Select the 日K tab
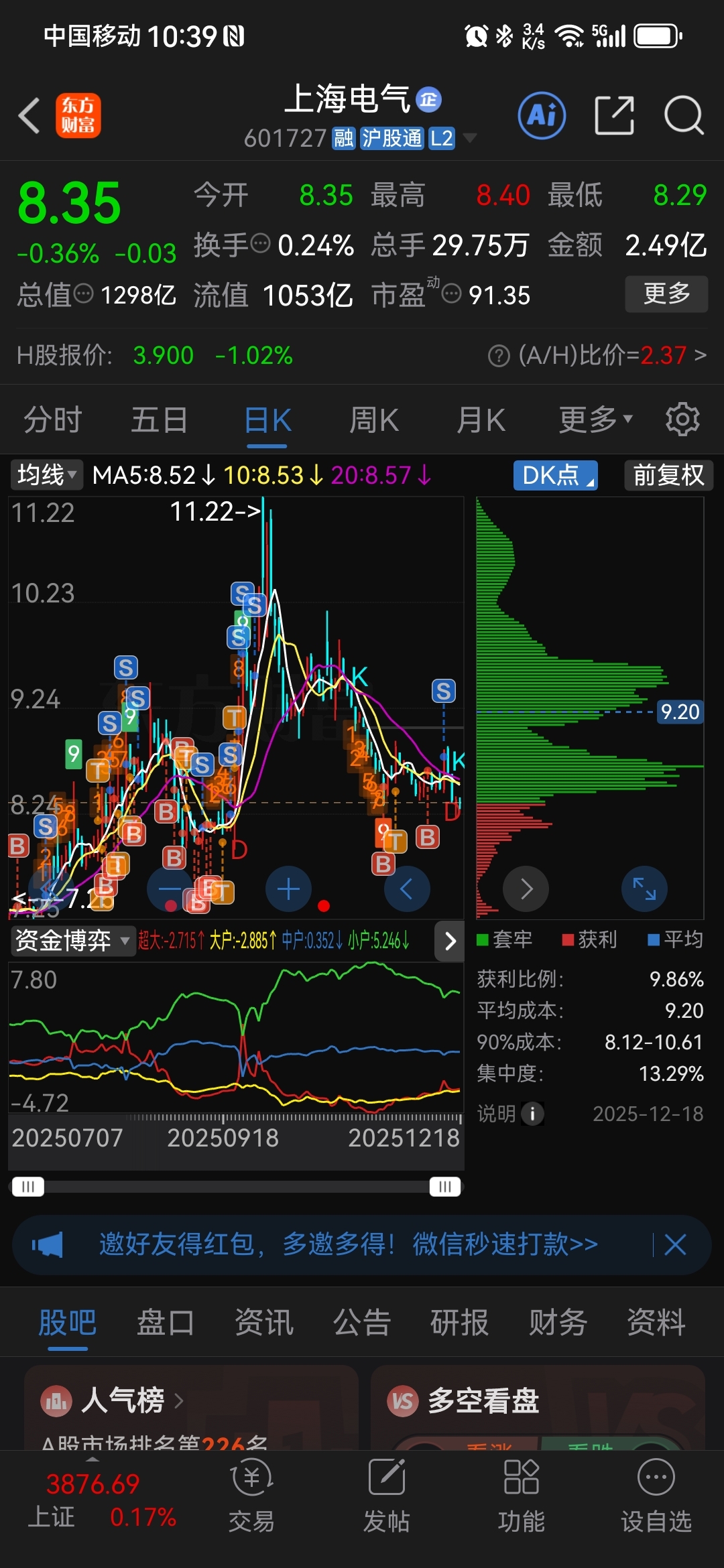The height and width of the screenshot is (1568, 724). click(267, 420)
